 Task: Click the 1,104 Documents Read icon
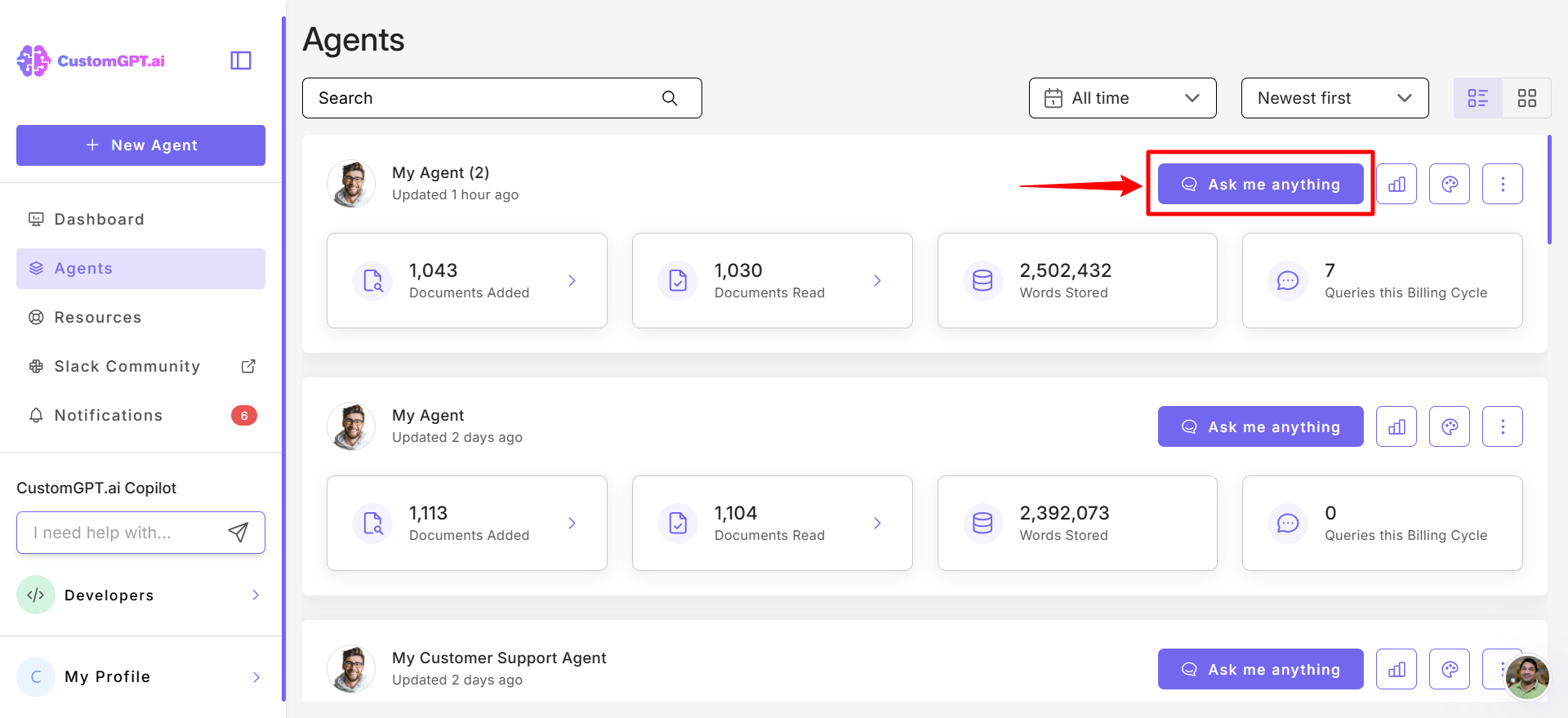(678, 524)
